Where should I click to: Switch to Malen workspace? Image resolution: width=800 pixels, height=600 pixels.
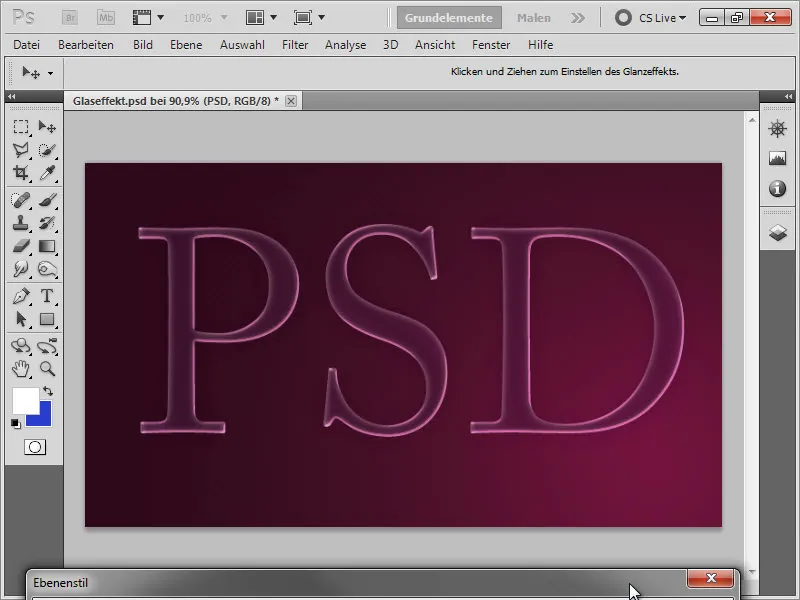tap(534, 18)
